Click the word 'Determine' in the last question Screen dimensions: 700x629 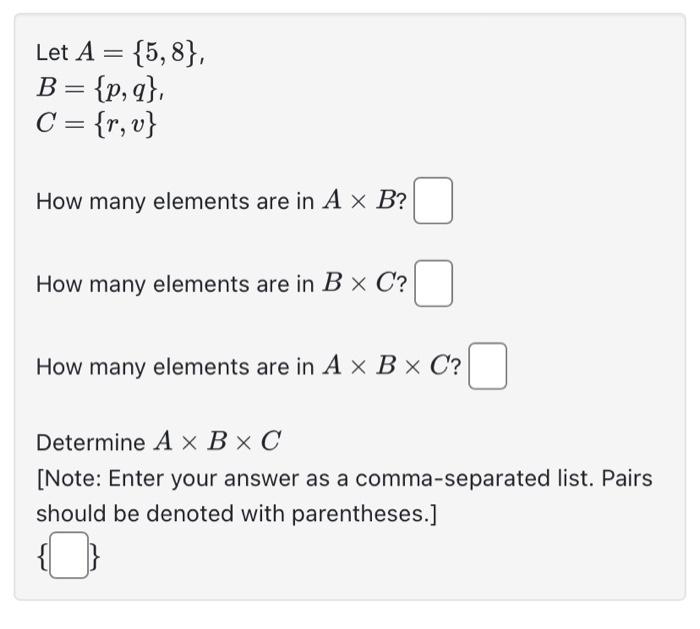(x=90, y=442)
